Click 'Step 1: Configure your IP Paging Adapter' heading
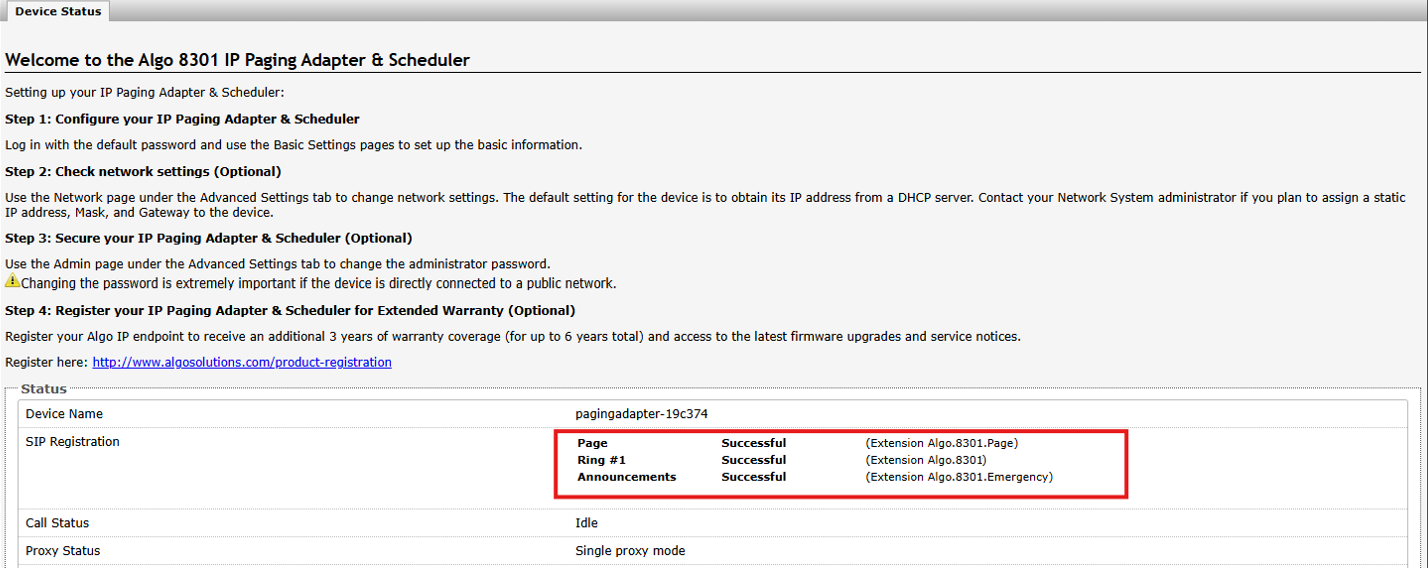 (x=182, y=119)
